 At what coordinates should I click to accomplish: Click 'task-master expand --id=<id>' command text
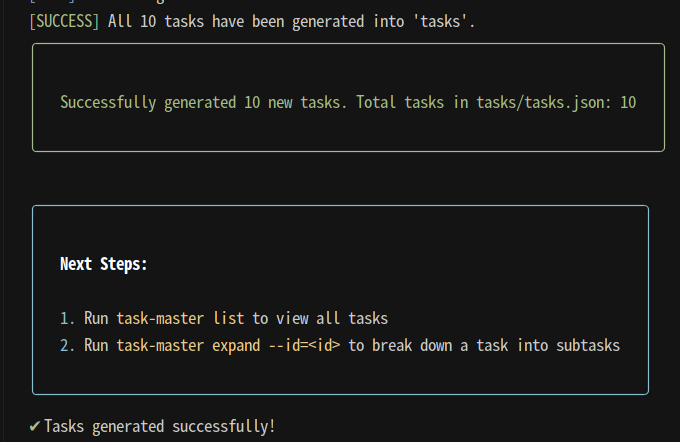click(228, 346)
